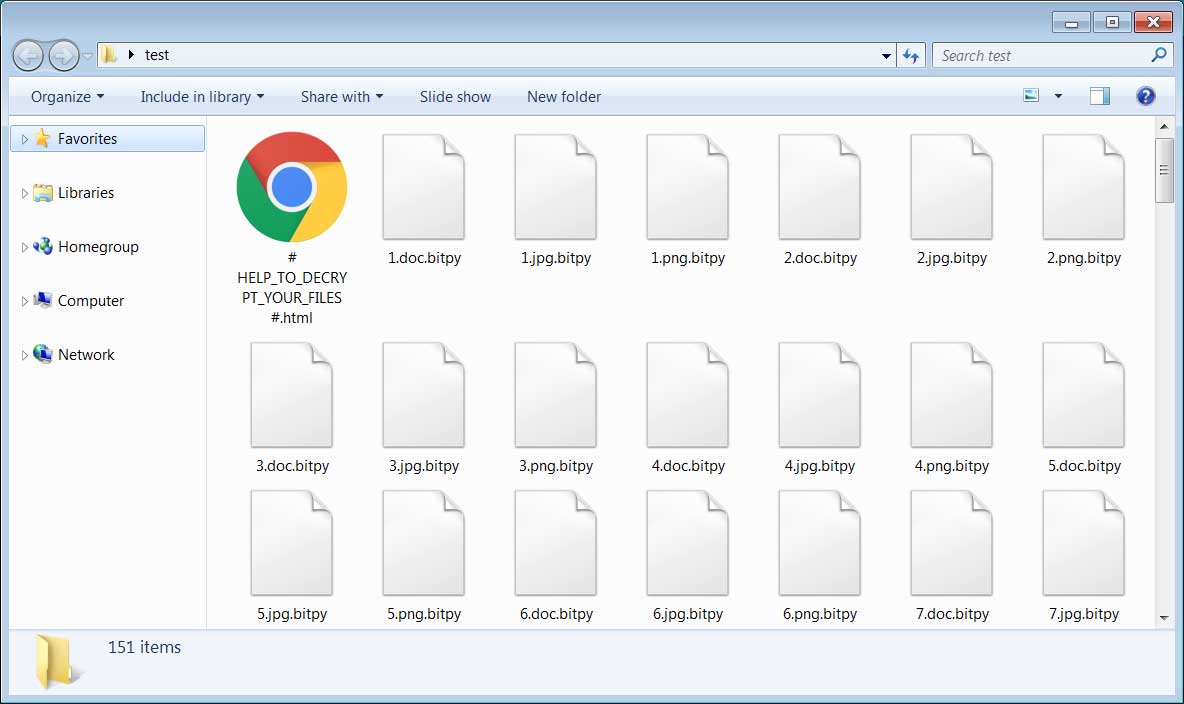Select the 3.doc.bitpy file icon
Viewport: 1184px width, 704px height.
291,395
